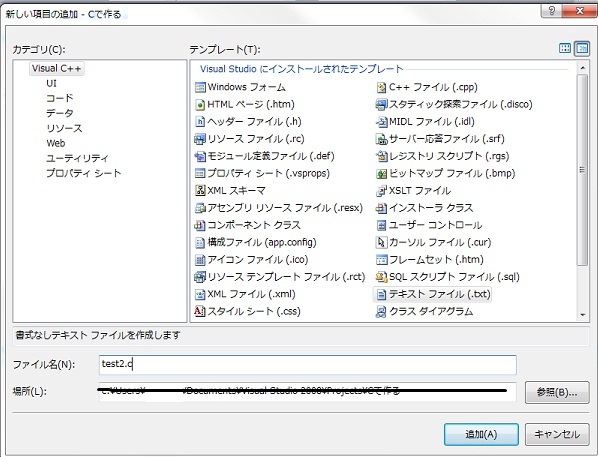
Task: Select the Windows フォーム template icon
Action: click(200, 87)
